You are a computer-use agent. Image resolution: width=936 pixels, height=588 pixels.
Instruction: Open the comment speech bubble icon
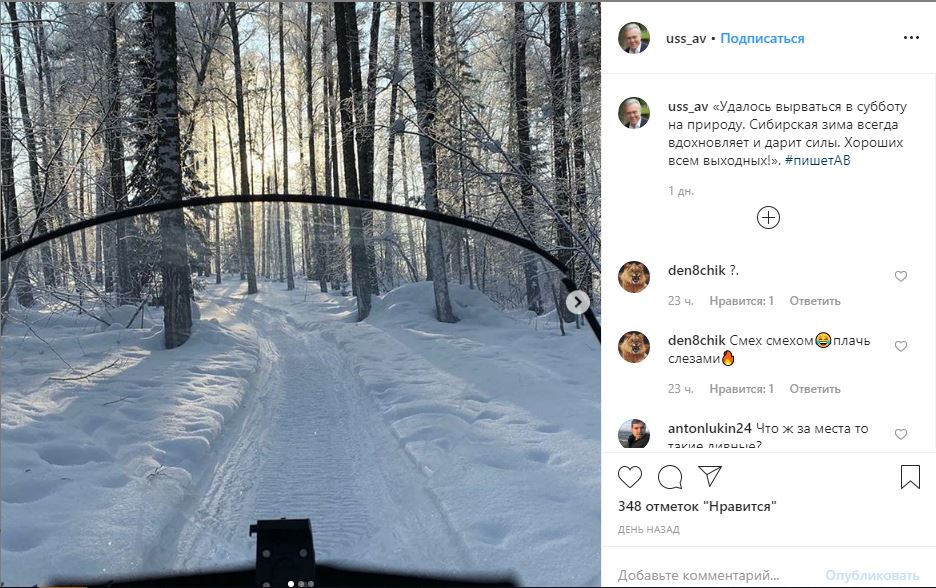[670, 477]
